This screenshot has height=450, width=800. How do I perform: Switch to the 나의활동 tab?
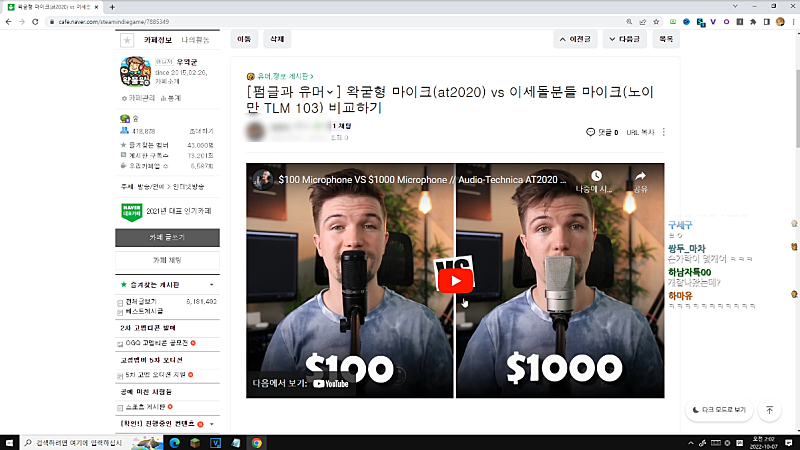[x=196, y=40]
